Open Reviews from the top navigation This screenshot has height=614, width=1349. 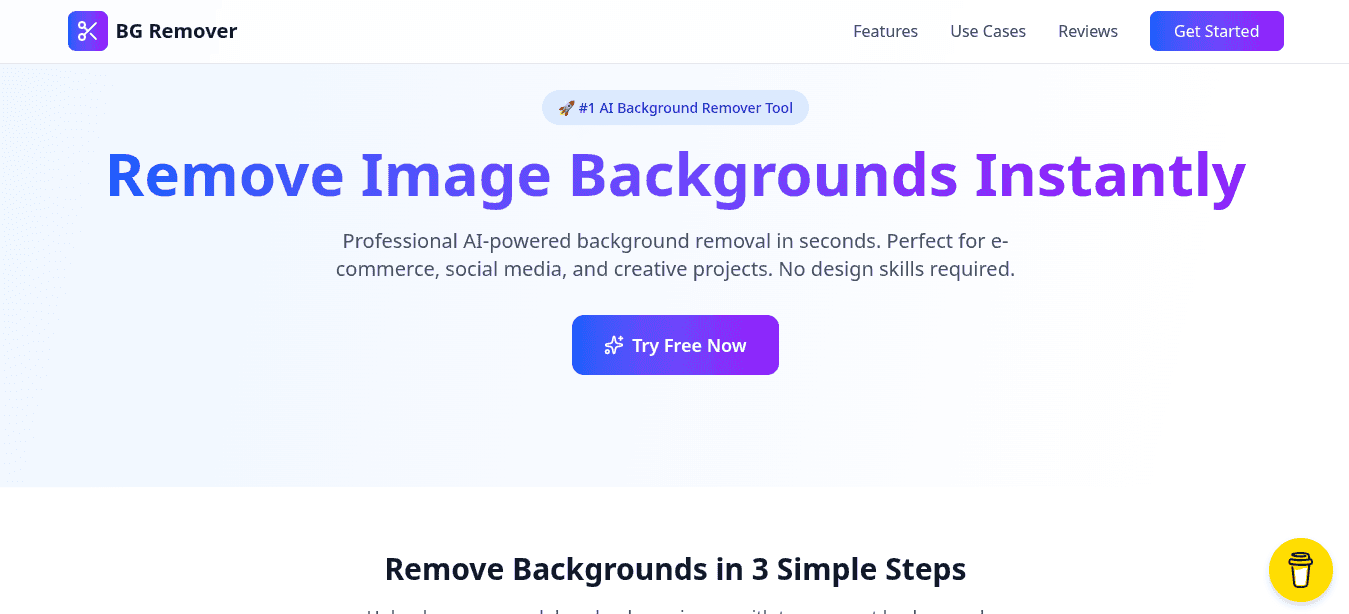coord(1088,31)
